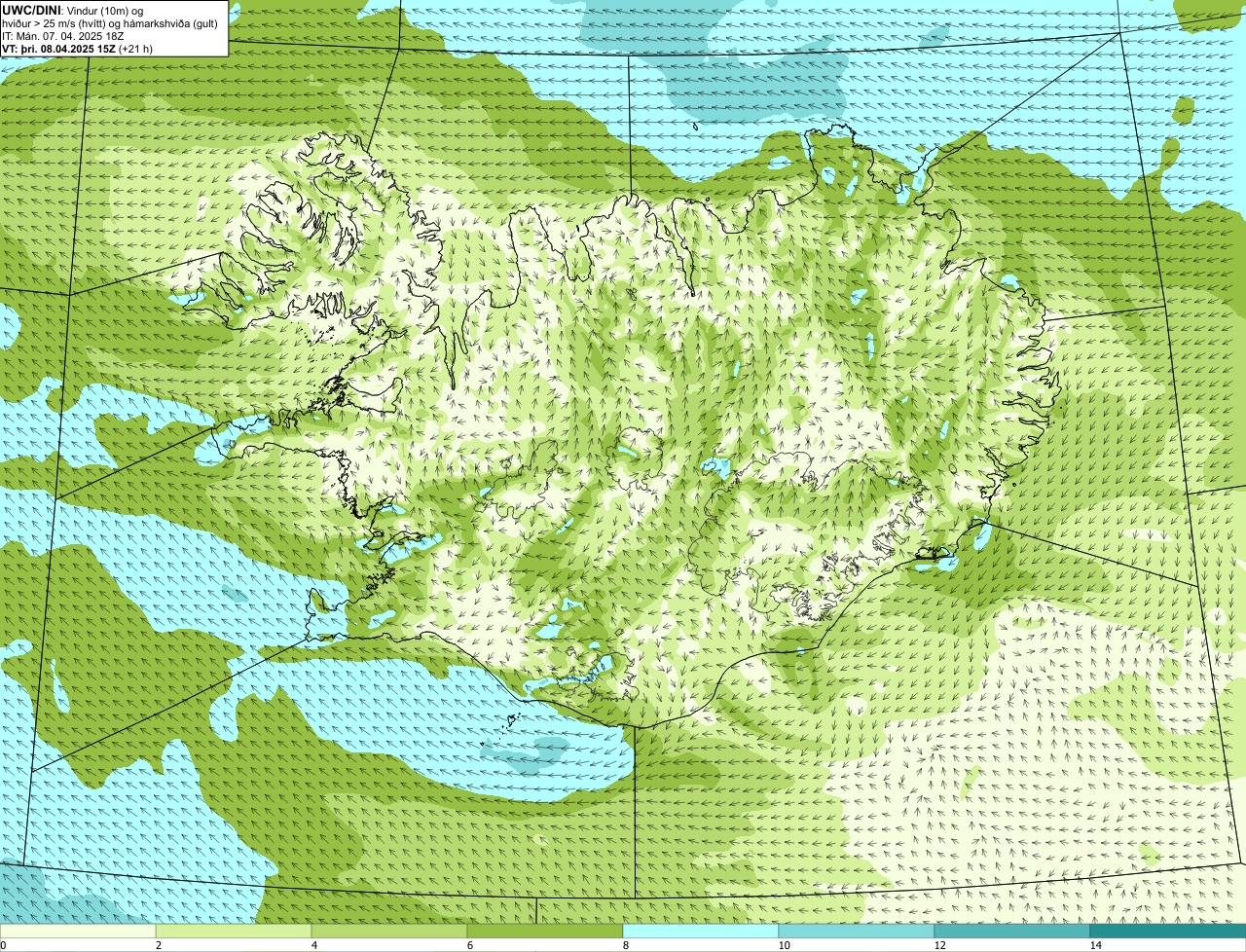
Task: Click the '10' tick label on the color scale
Action: (784, 945)
